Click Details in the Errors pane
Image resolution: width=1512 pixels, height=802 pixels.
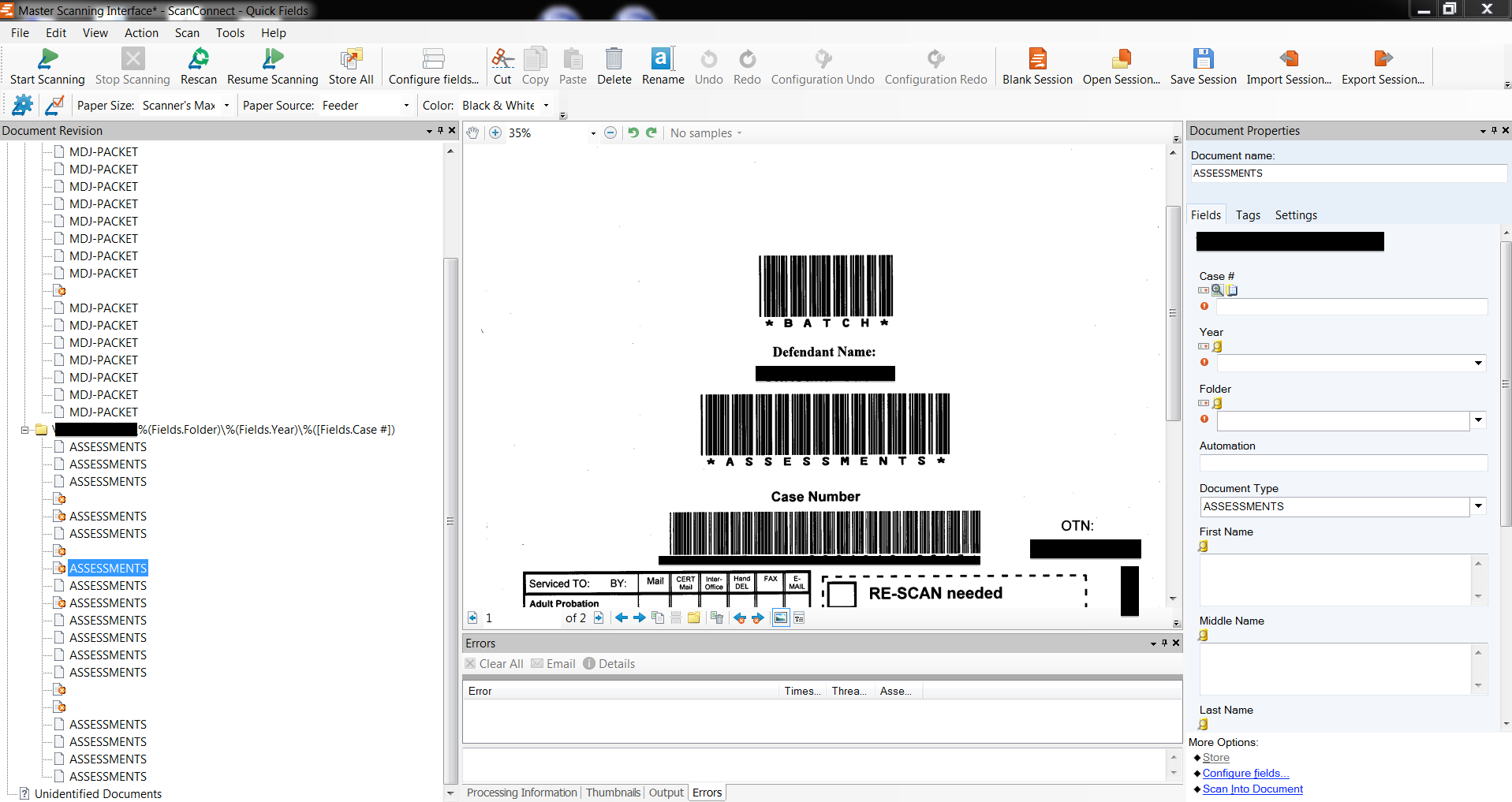[609, 664]
